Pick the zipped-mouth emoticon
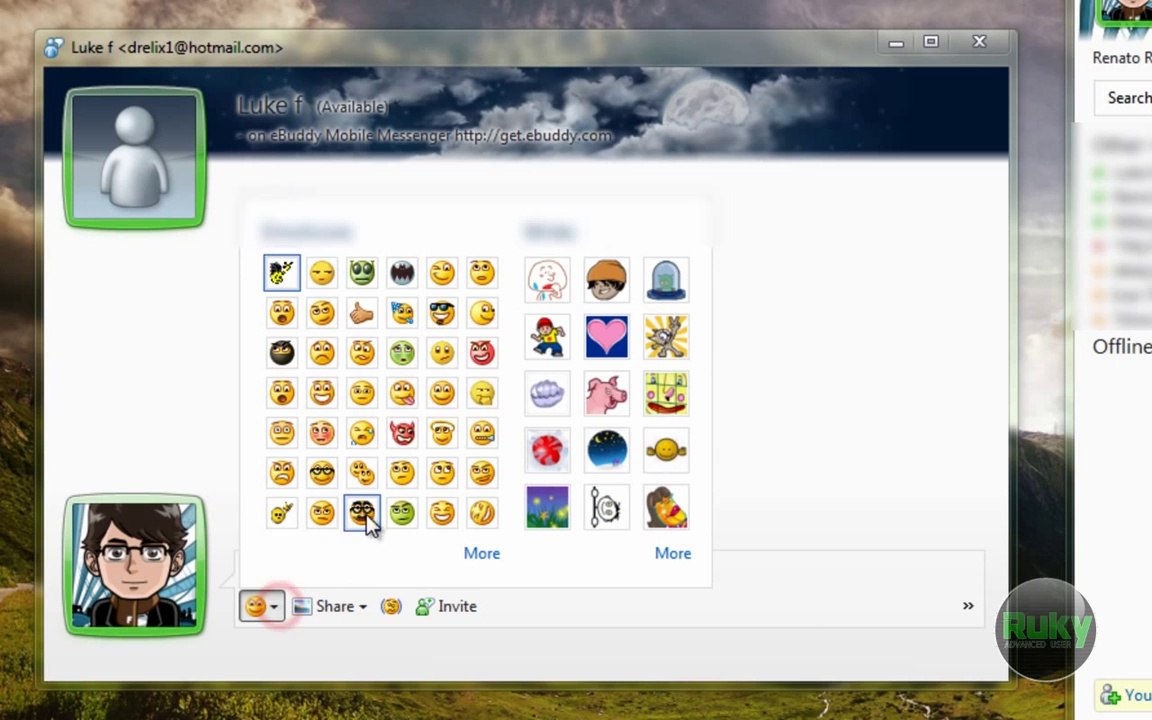This screenshot has height=720, width=1152. (482, 433)
